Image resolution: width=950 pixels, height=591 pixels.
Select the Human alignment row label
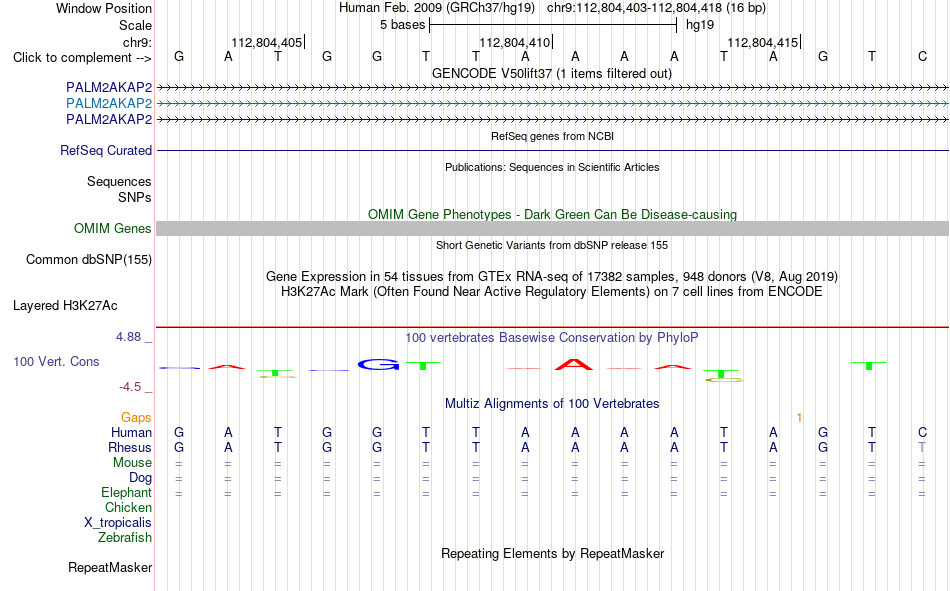pyautogui.click(x=131, y=433)
